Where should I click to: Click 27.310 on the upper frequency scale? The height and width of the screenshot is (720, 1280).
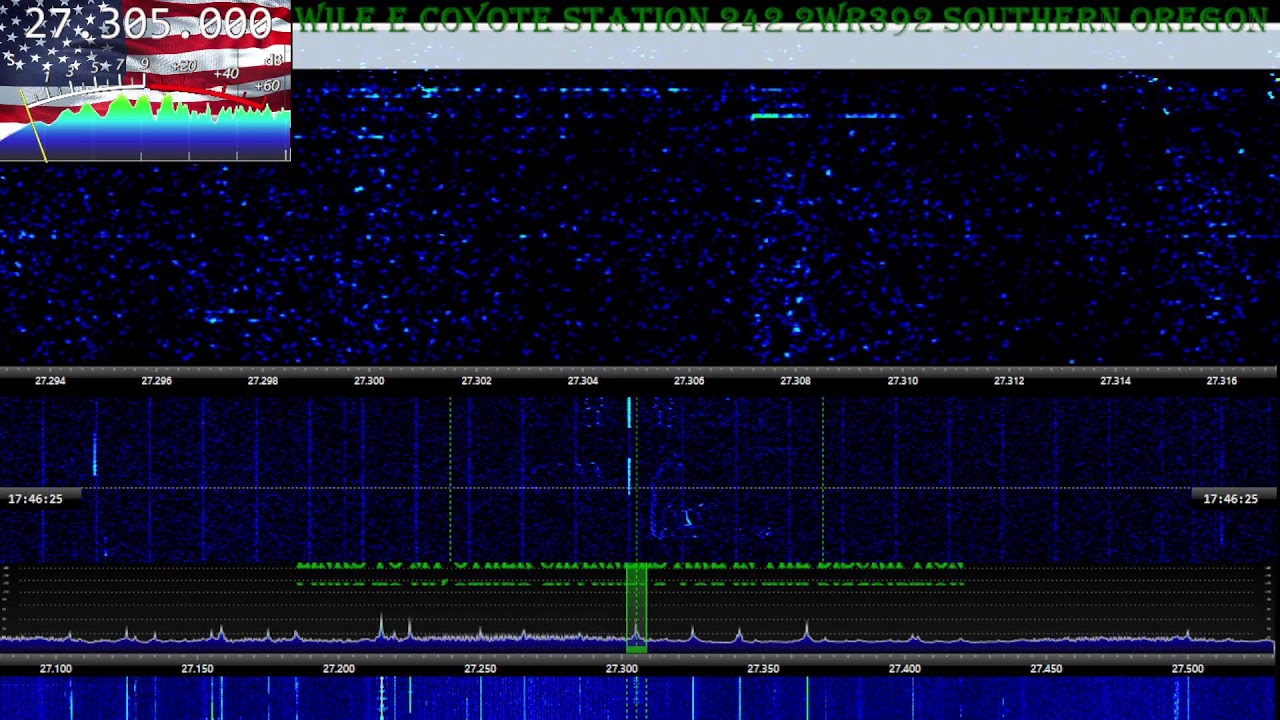pyautogui.click(x=902, y=381)
